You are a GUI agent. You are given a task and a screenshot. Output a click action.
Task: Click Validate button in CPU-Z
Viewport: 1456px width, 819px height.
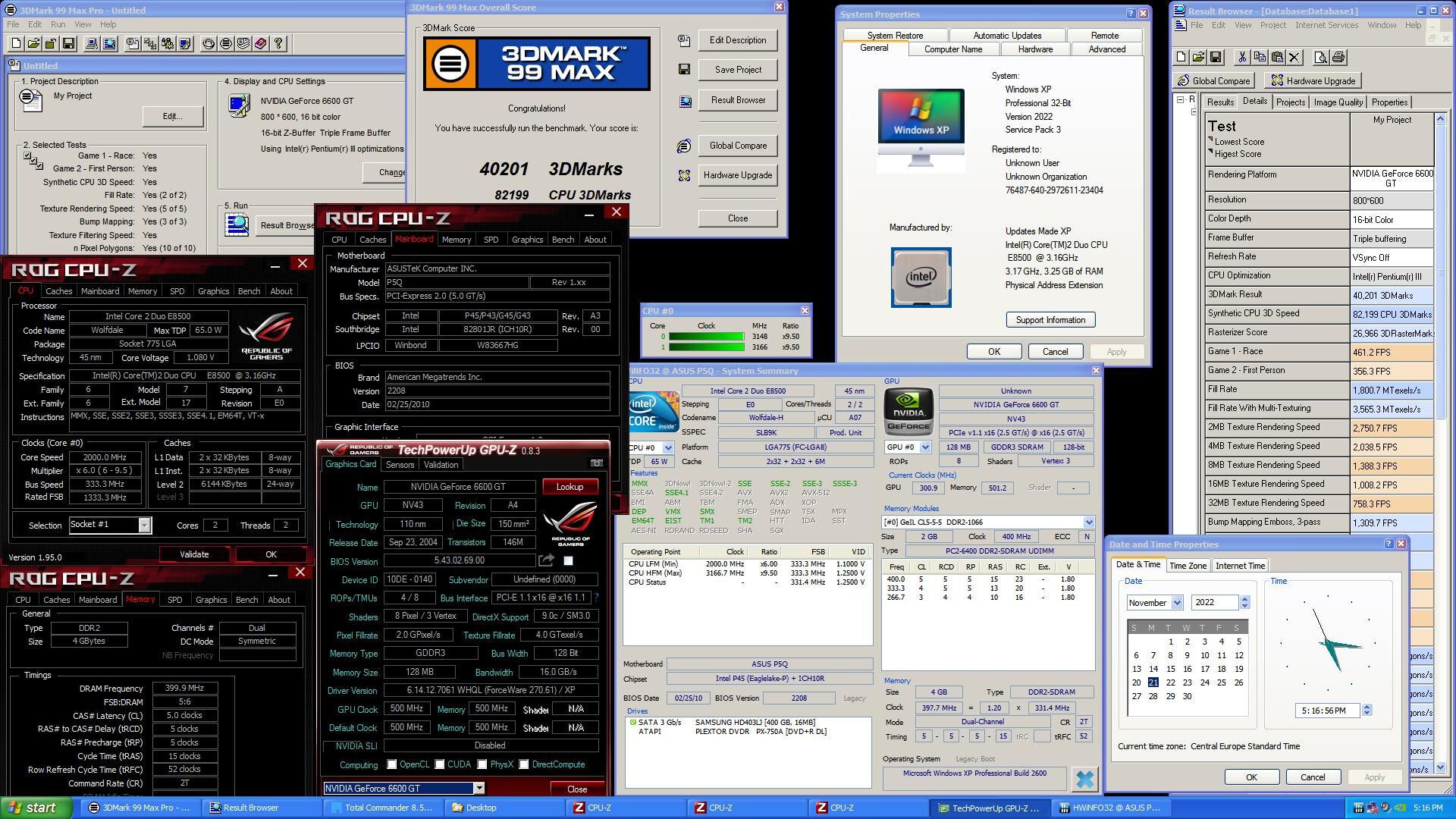click(x=194, y=554)
